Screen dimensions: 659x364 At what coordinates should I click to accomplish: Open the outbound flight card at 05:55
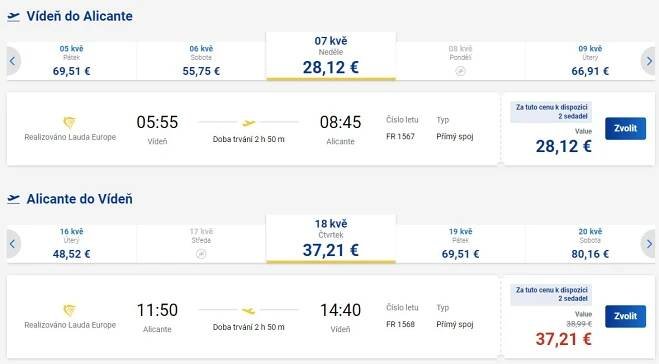click(x=253, y=129)
